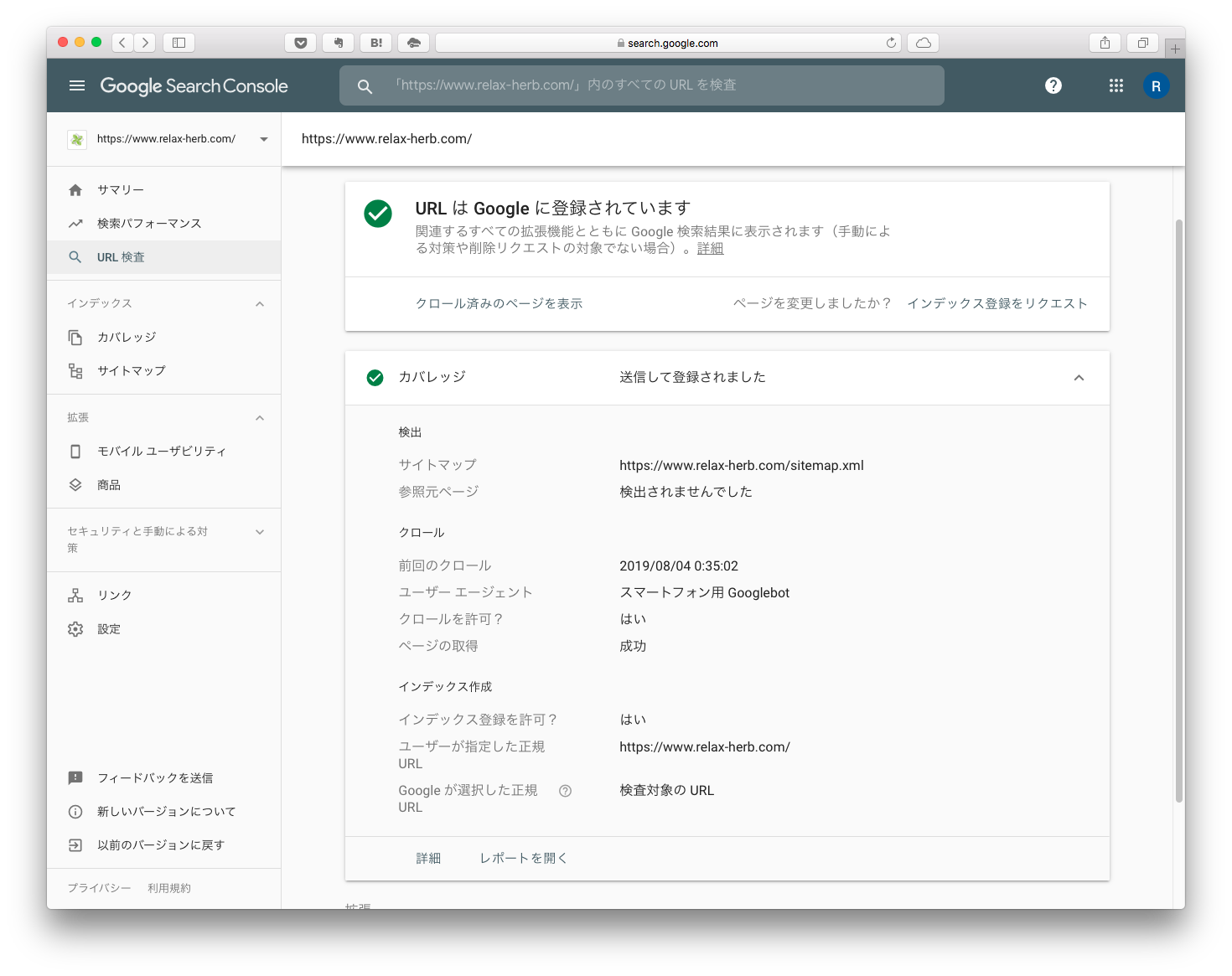
Task: Open the 利用規約 link
Action: [169, 888]
